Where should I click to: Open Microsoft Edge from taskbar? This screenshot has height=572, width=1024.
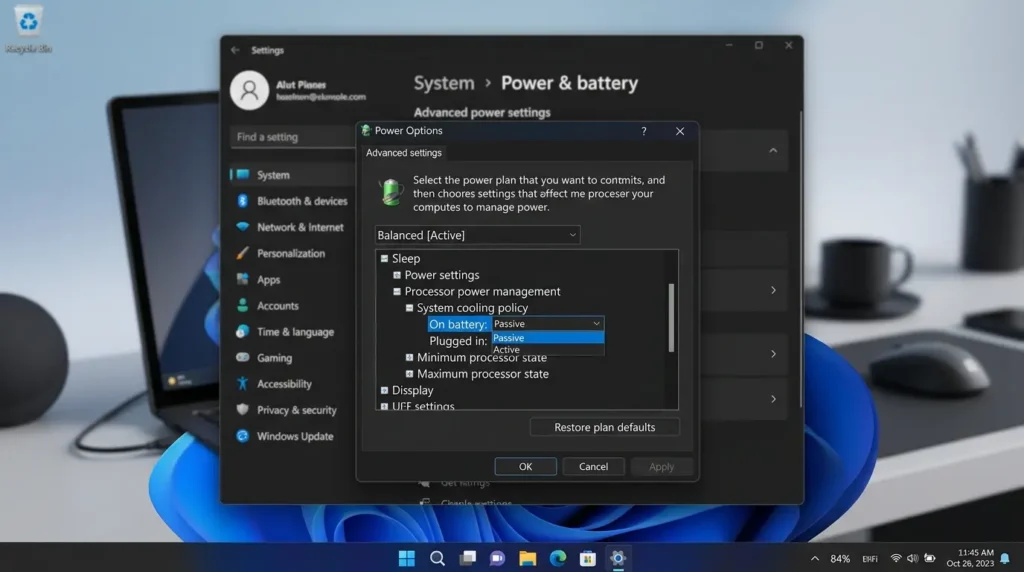coord(558,558)
